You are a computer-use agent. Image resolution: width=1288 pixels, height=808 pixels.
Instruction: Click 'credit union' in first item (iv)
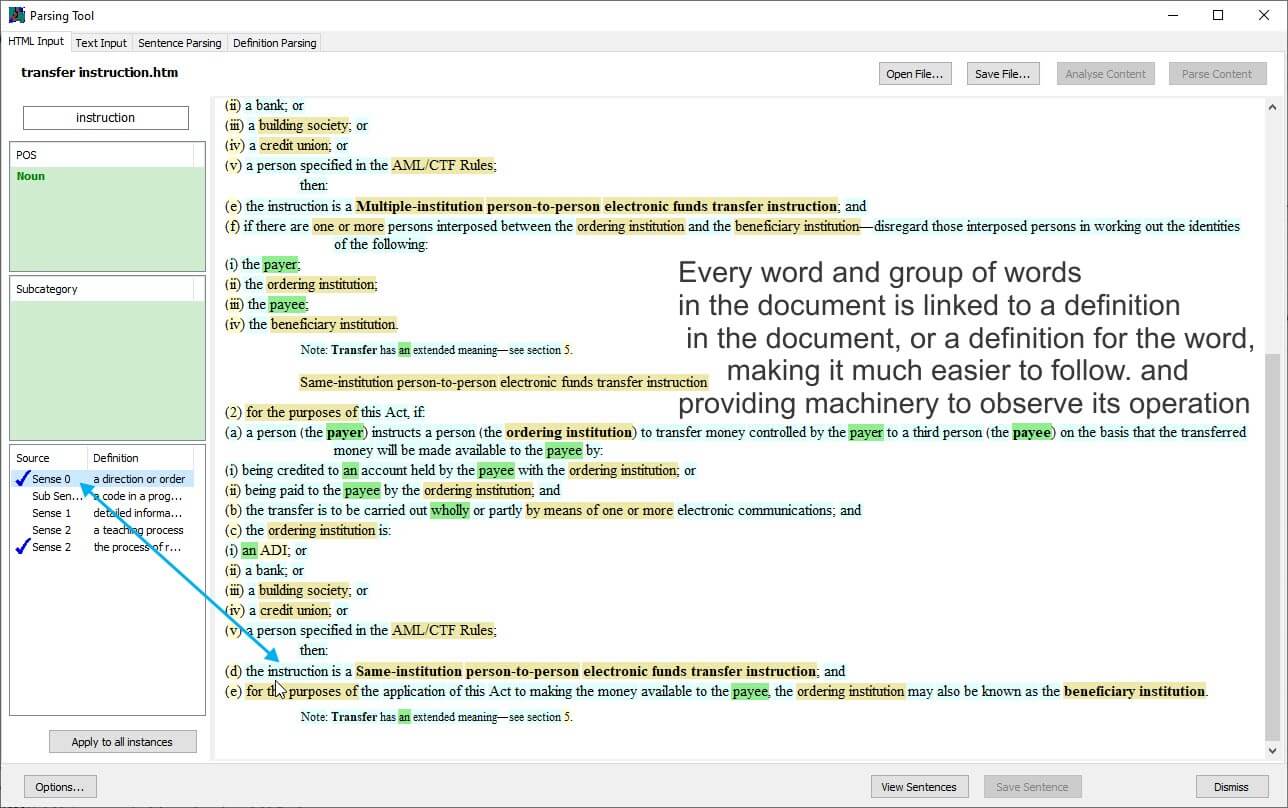tap(296, 145)
